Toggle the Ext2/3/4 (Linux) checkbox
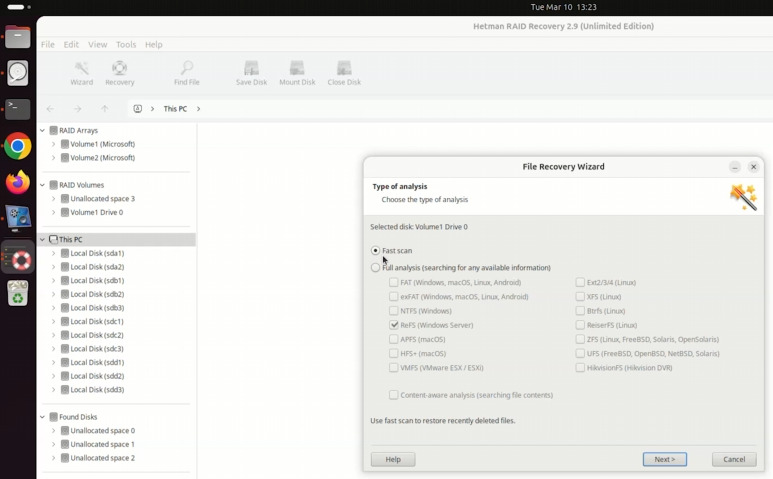The height and width of the screenshot is (479, 773). coord(580,282)
